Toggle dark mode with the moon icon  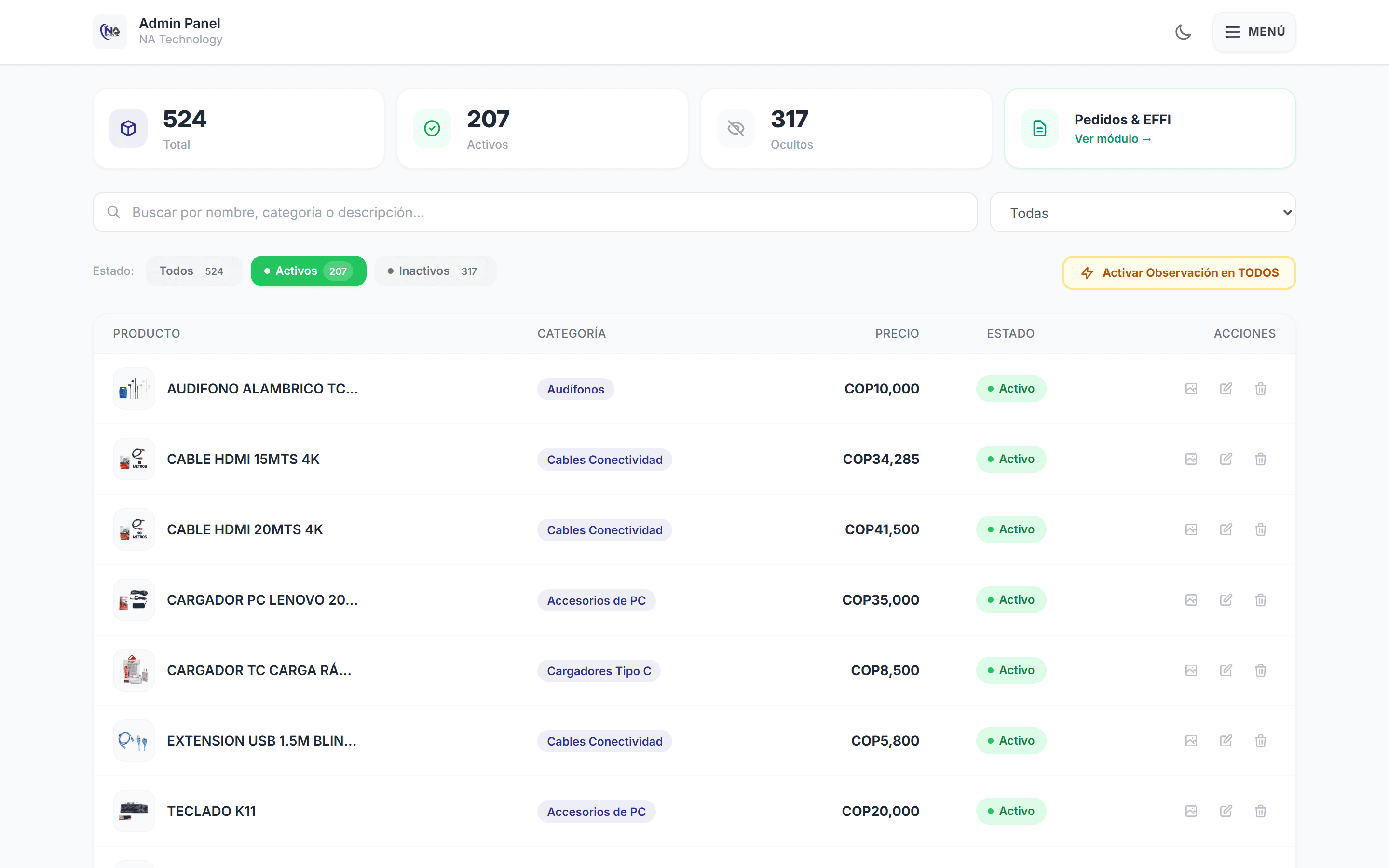click(x=1183, y=31)
